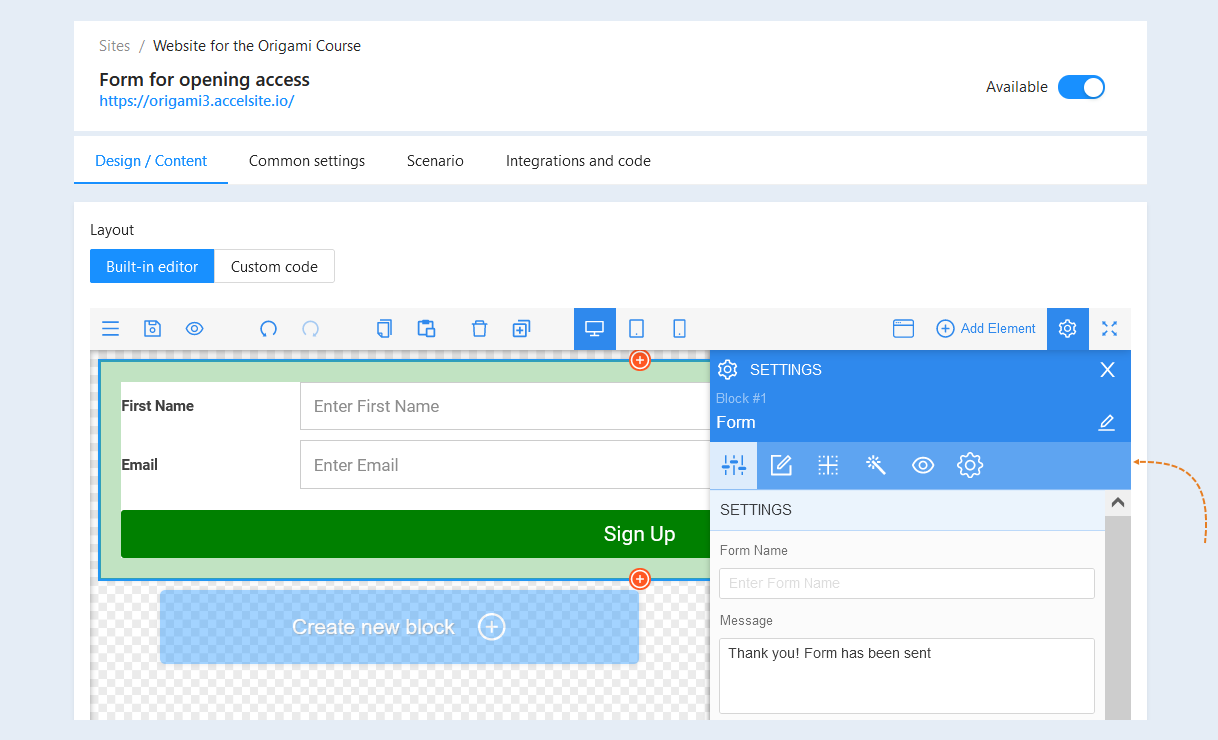Screen dimensions: 1218x740
Task: Select the First Name label in the form
Action: [x=157, y=406]
